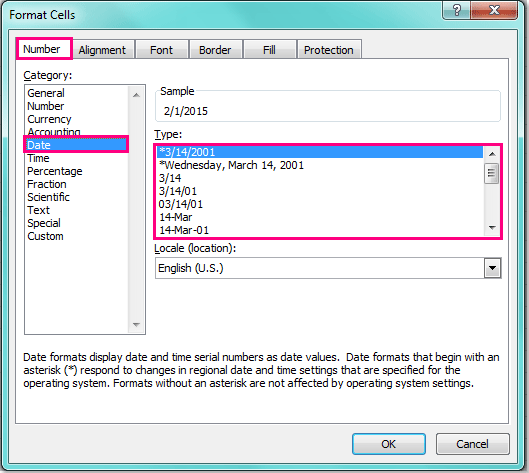
Task: Select the Currency category
Action: (49, 119)
